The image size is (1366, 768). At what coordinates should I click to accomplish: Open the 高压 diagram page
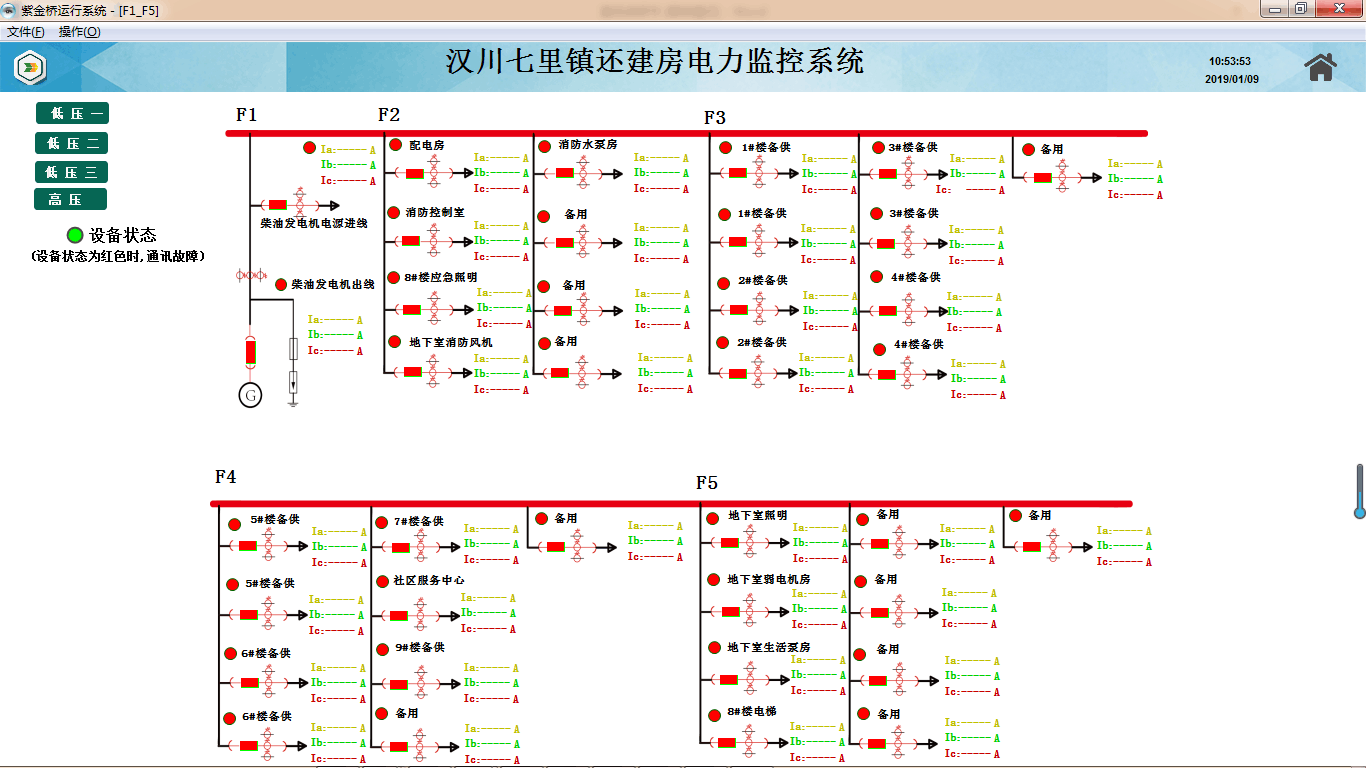71,200
